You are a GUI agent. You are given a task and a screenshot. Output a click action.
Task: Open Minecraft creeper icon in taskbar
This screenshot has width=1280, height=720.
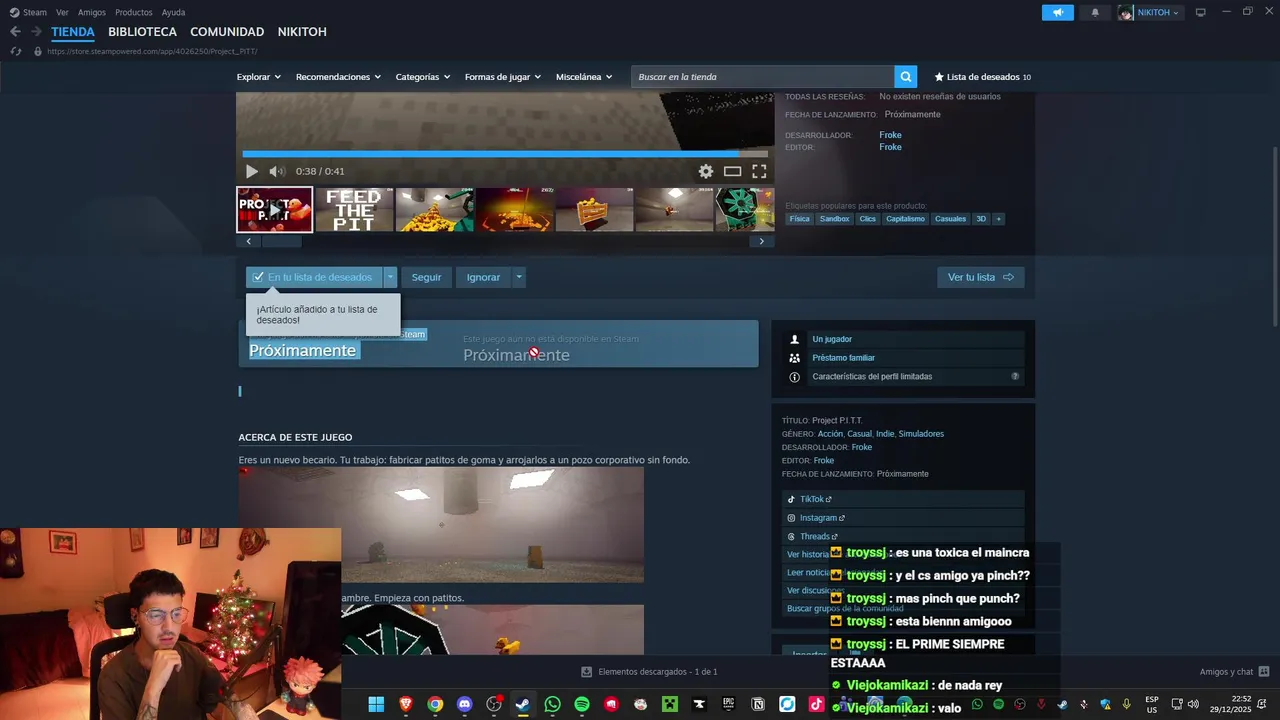670,704
